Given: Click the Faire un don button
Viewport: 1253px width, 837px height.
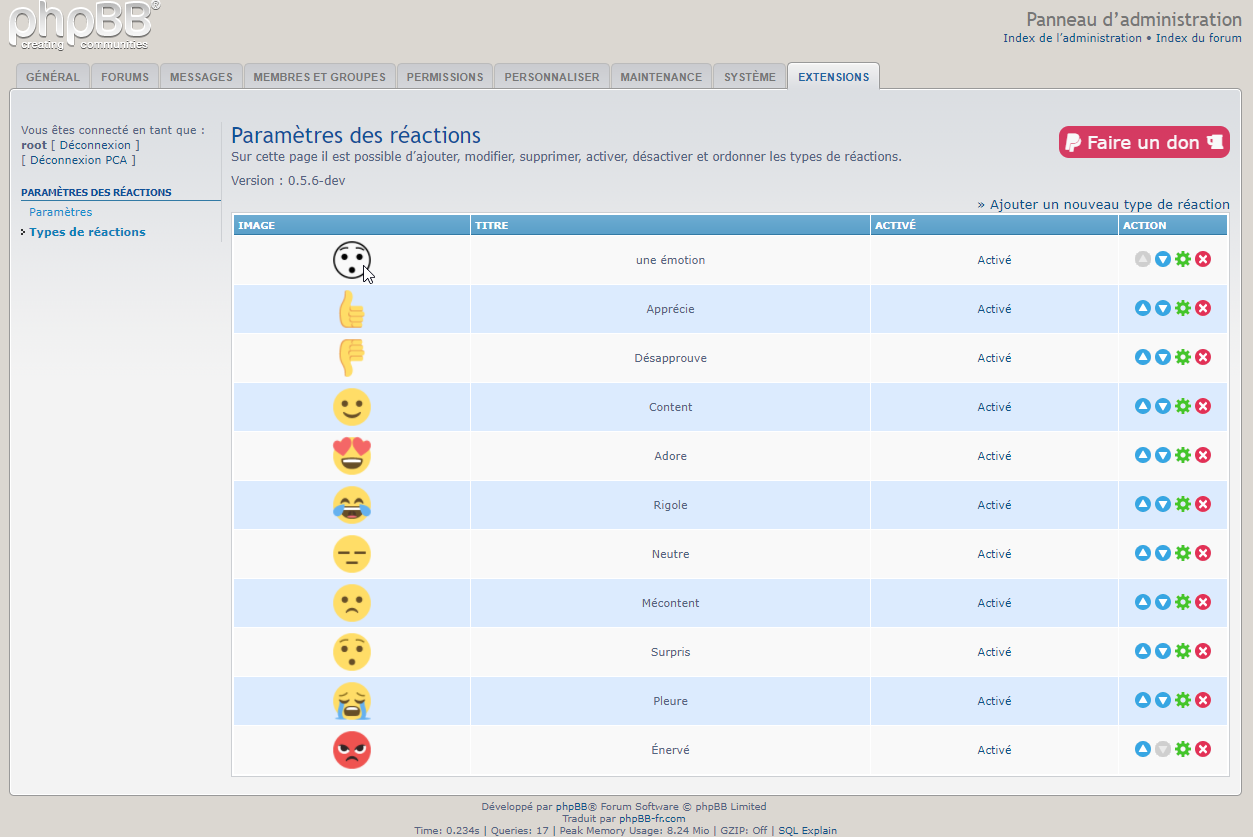Looking at the screenshot, I should 1144,142.
